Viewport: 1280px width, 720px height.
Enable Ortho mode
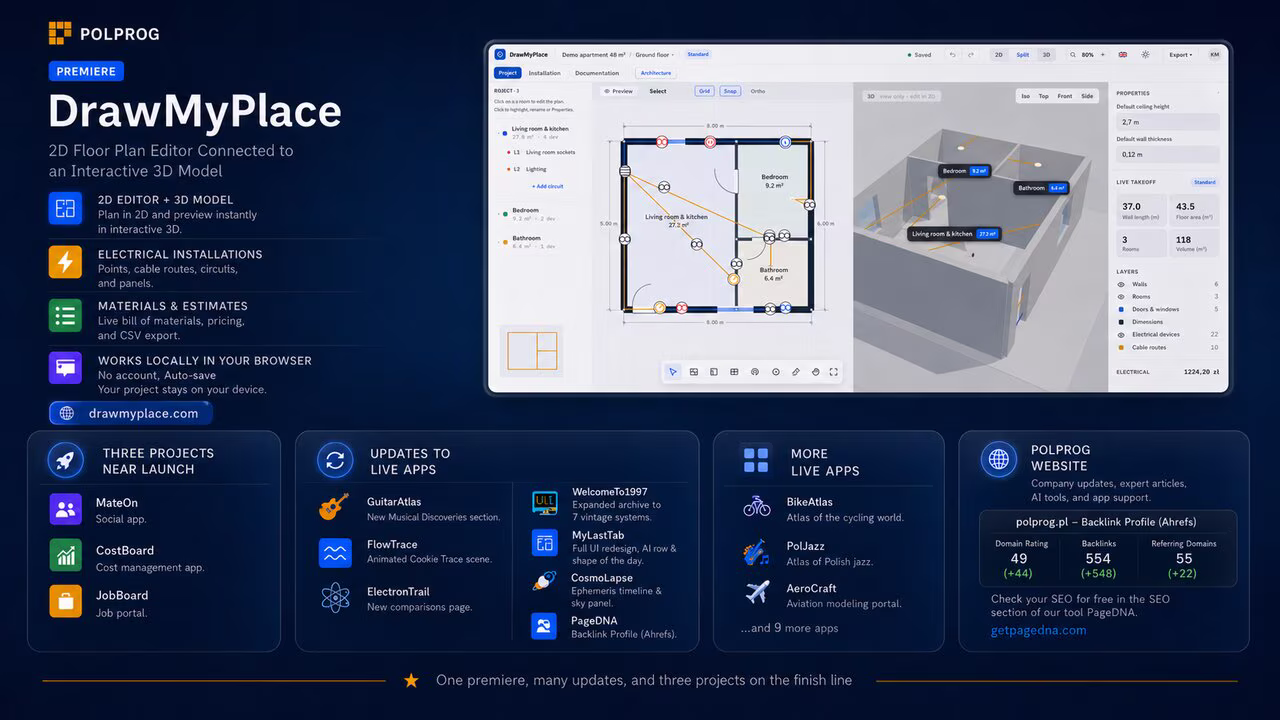[x=758, y=91]
